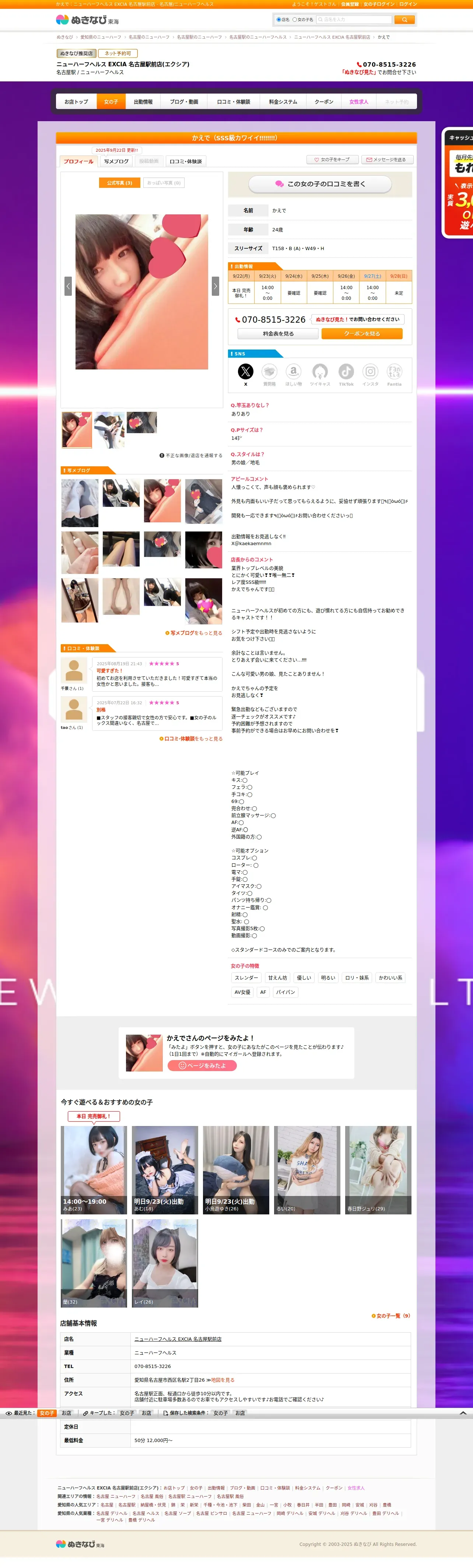Open the 出勤情報 navigation tab
473x1568 pixels.
click(143, 102)
